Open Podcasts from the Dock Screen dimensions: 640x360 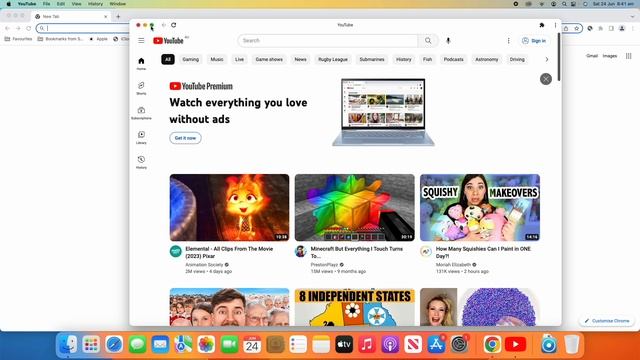pos(390,344)
